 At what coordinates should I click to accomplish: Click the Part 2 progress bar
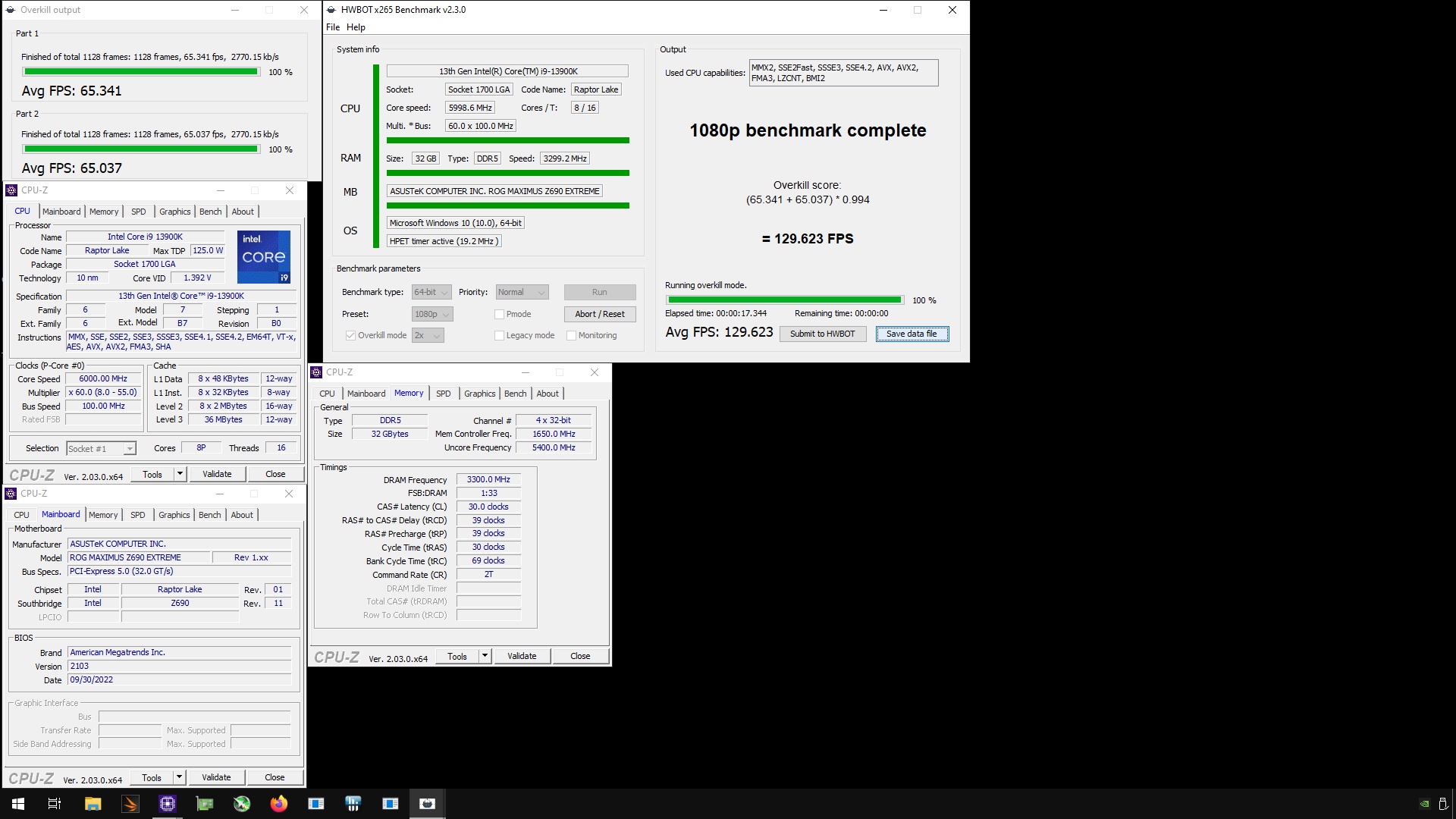[x=141, y=149]
